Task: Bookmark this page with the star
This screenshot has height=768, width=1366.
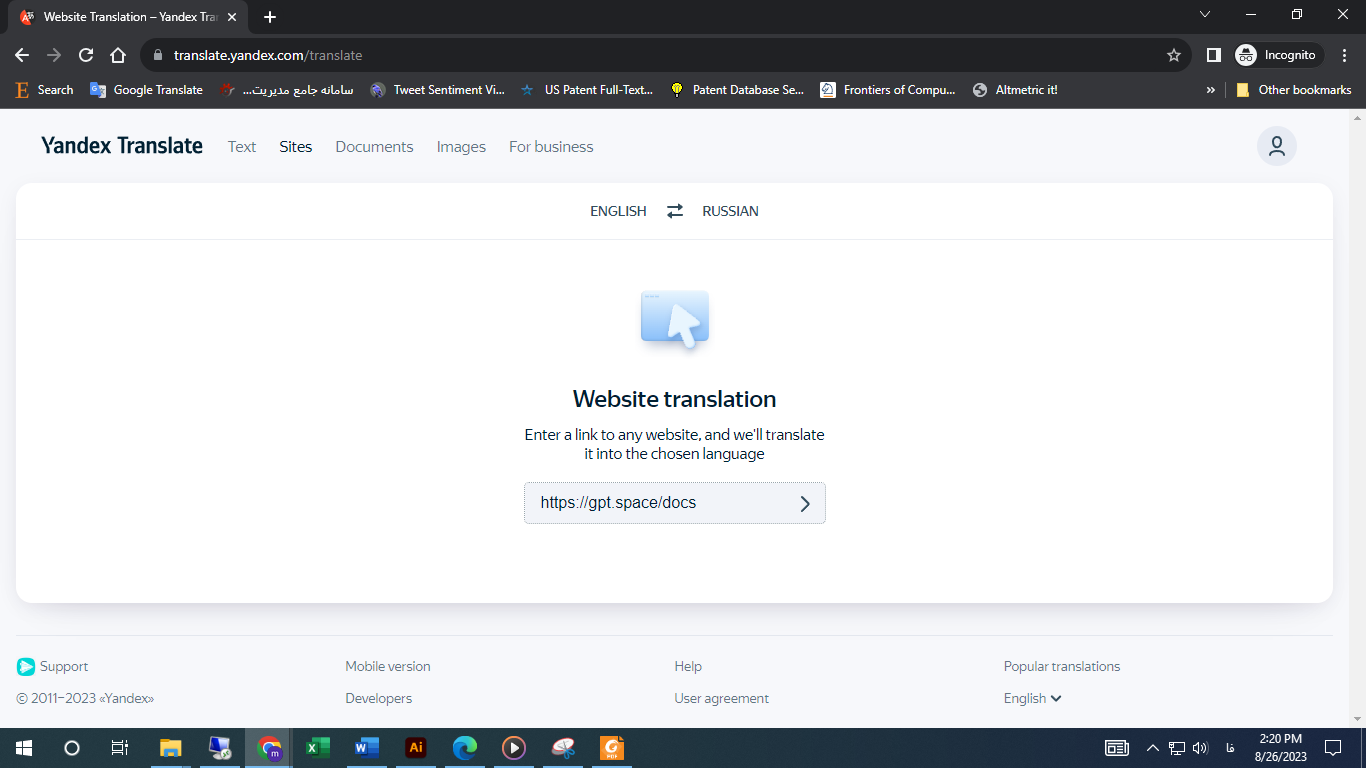Action: tap(1174, 55)
